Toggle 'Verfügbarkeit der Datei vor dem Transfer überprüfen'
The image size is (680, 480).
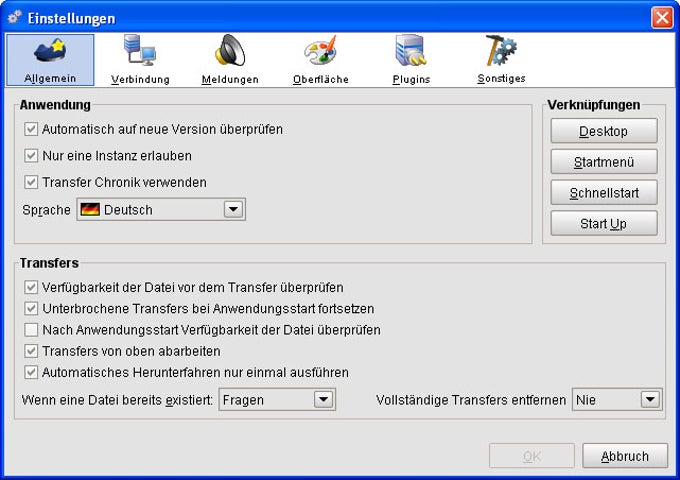[31, 287]
